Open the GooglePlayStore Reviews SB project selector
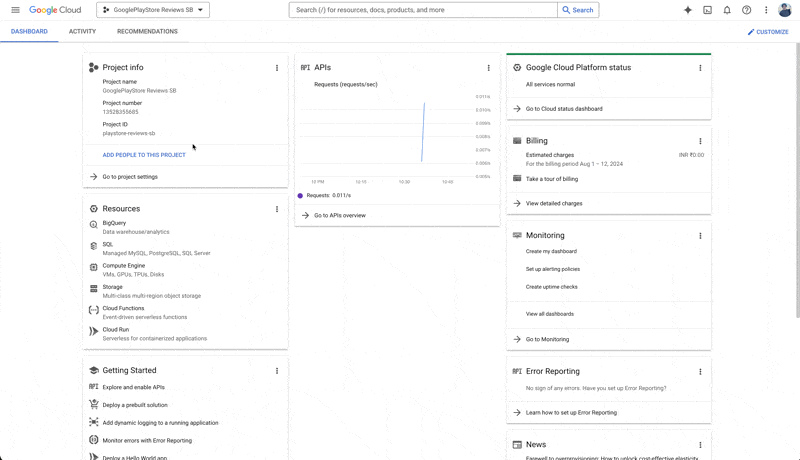 coord(153,10)
